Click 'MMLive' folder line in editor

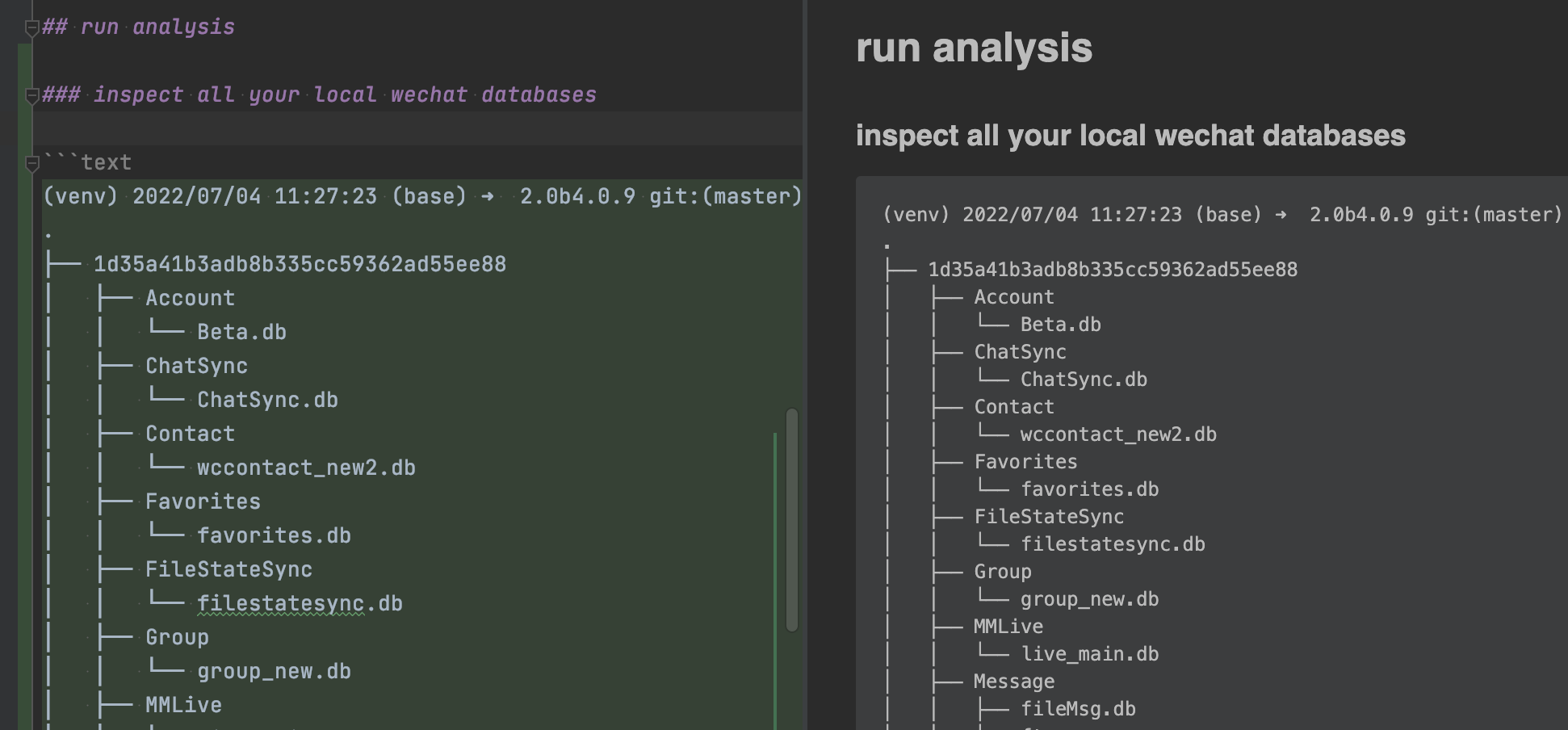pyautogui.click(x=183, y=705)
